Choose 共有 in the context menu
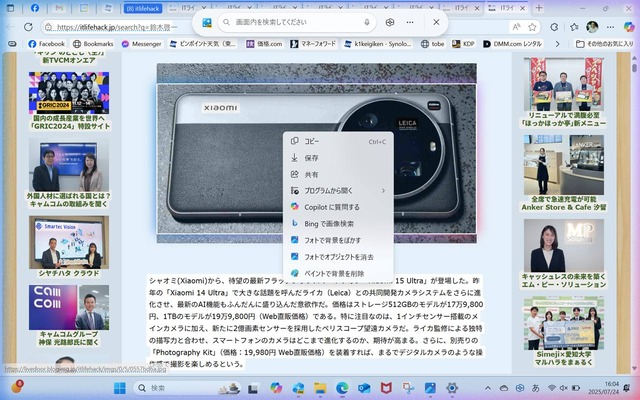Screen dimensions: 640x400 point(338,174)
